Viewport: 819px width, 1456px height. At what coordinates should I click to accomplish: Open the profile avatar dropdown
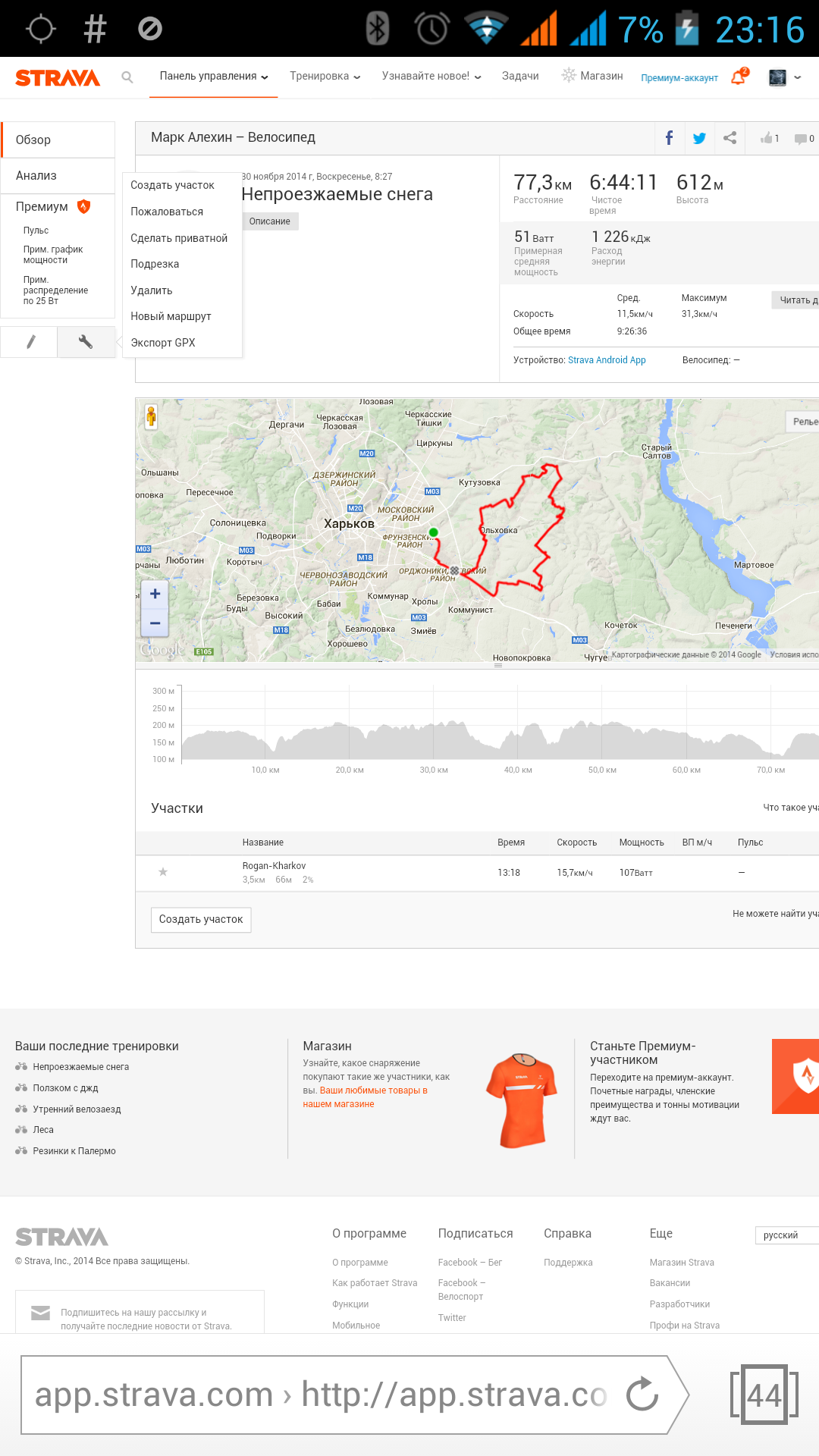pyautogui.click(x=785, y=77)
